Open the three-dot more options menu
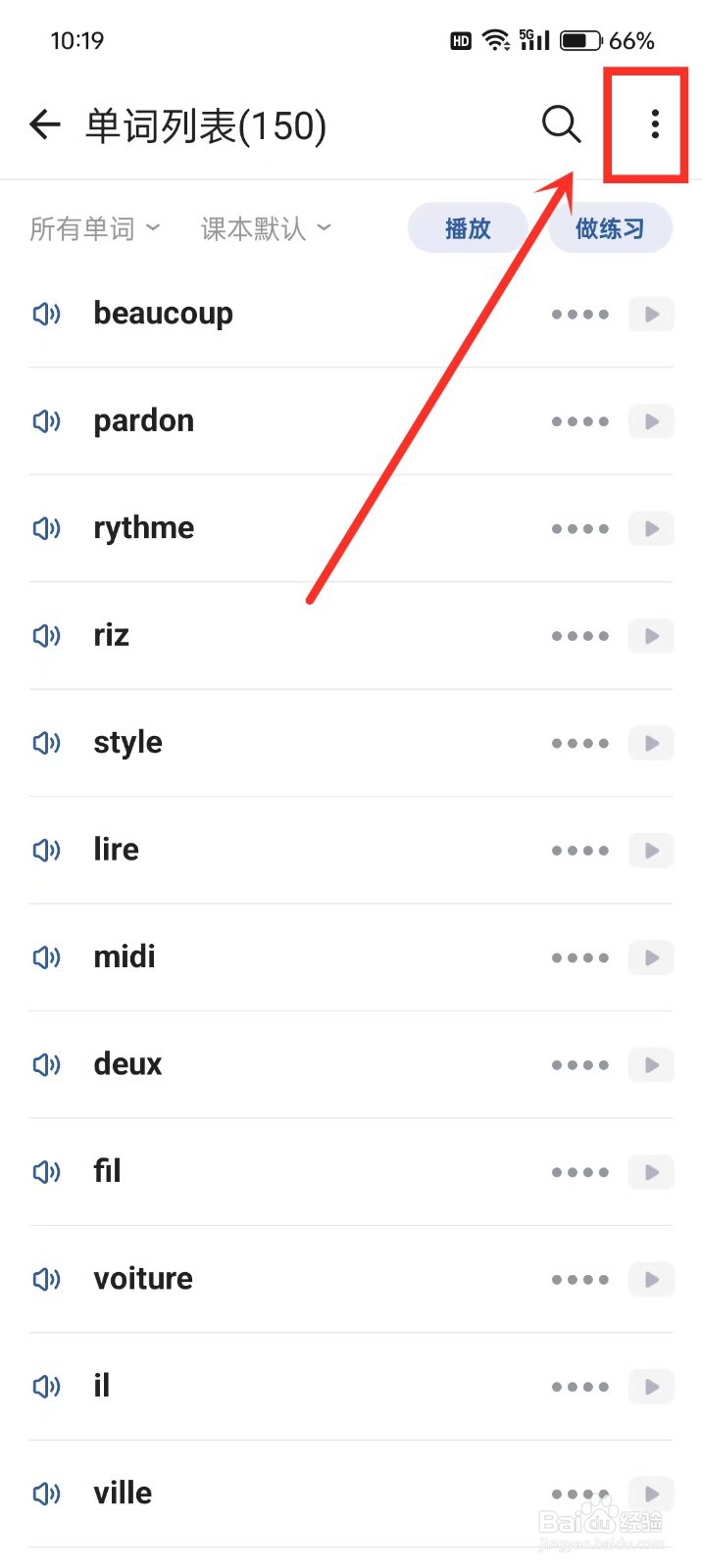The width and height of the screenshot is (702, 1568). point(654,124)
